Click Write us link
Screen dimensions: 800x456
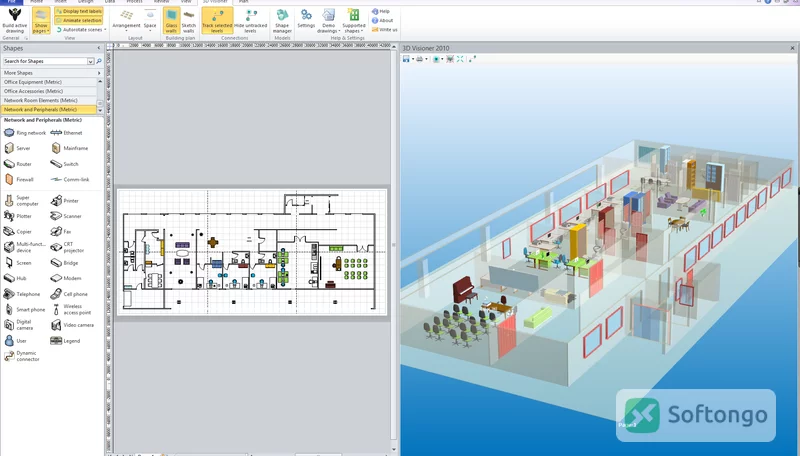384,30
